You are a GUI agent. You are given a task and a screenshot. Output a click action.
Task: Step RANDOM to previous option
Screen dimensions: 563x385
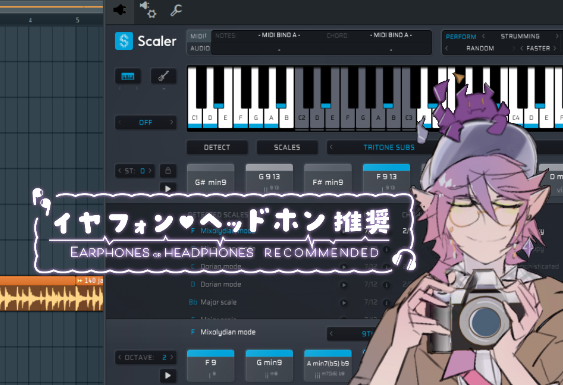(447, 48)
